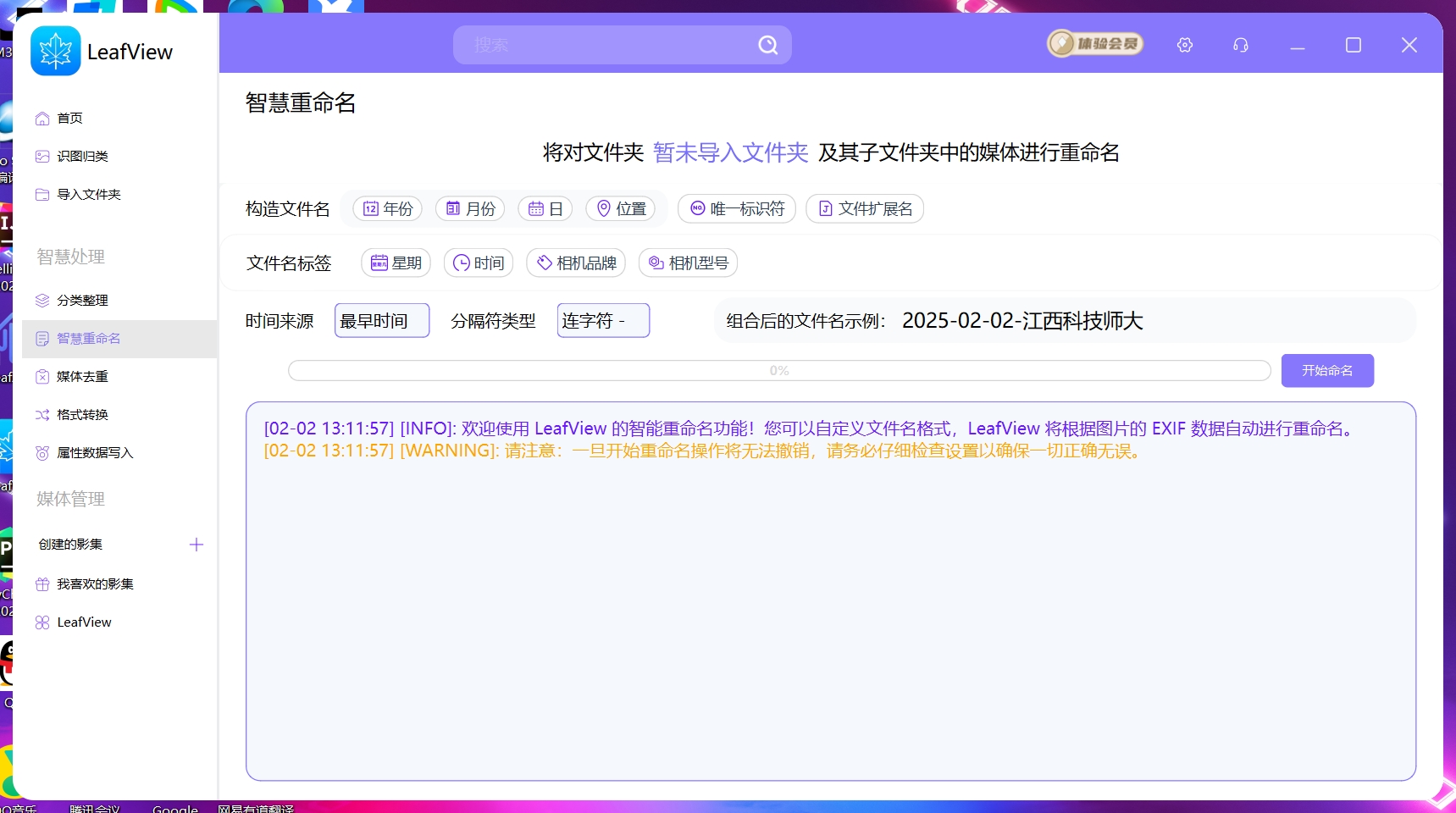The width and height of the screenshot is (1456, 813).
Task: Toggle the 星期 label tag
Action: [x=396, y=263]
